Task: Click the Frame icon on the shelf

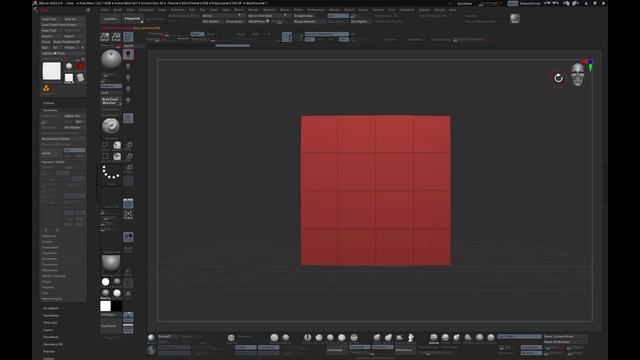Action: coord(128,215)
